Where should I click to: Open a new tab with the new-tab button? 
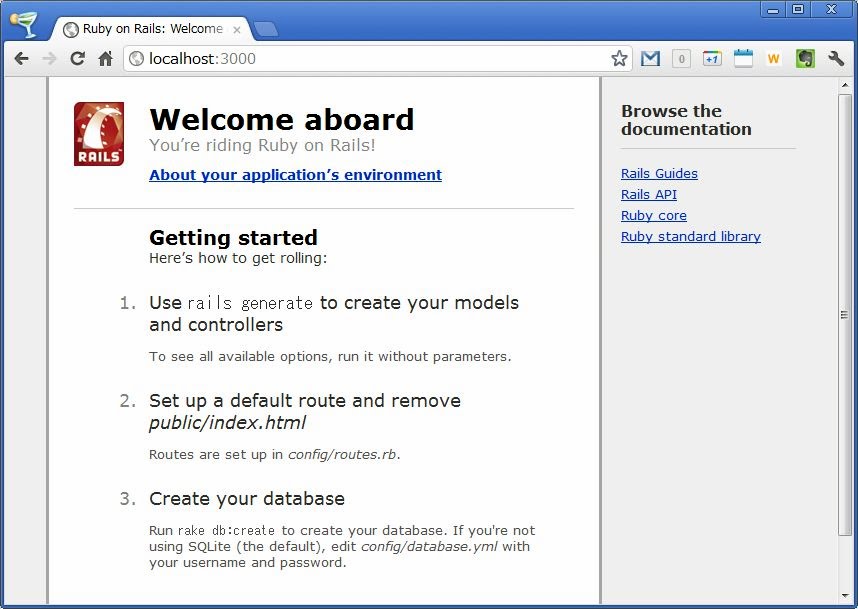click(266, 29)
